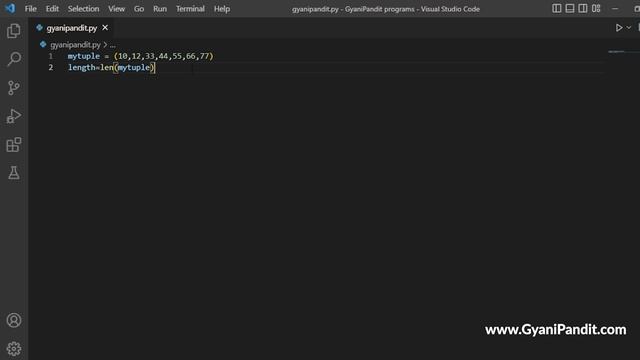Click the mytuple variable on line 1

point(84,56)
